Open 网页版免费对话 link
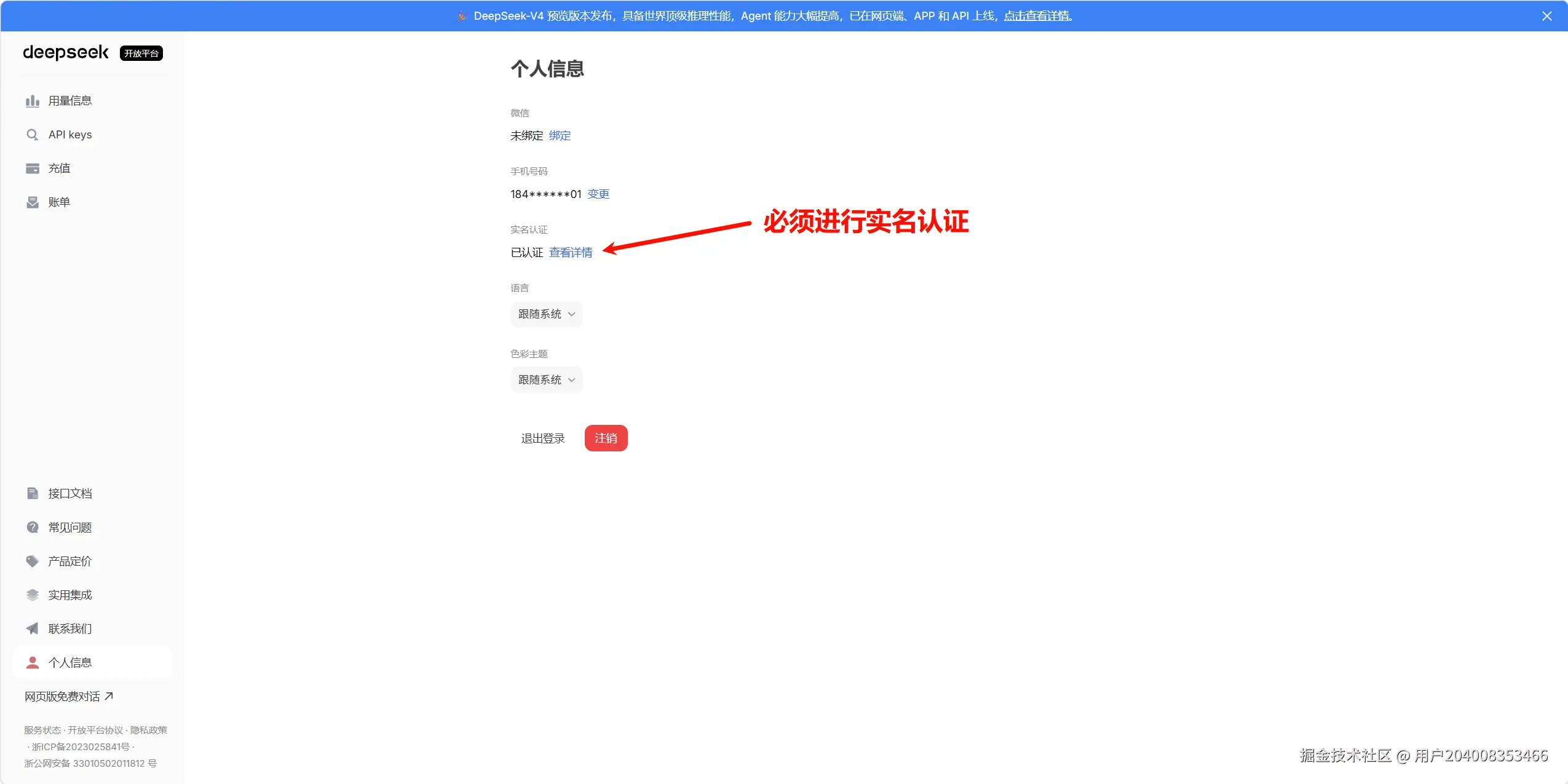The image size is (1568, 784). (x=69, y=696)
